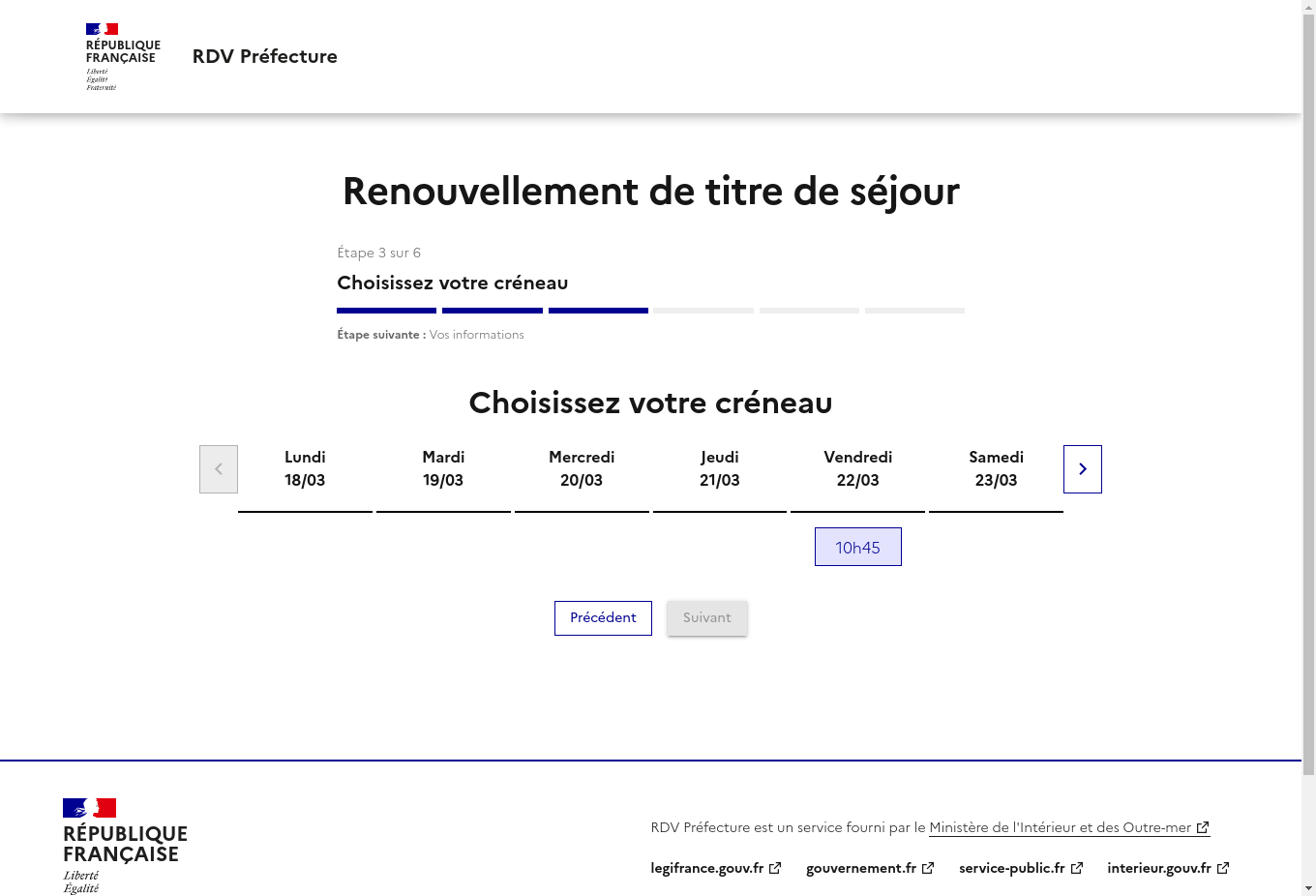
Task: Open gouvernement.fr link
Action: coord(870,868)
